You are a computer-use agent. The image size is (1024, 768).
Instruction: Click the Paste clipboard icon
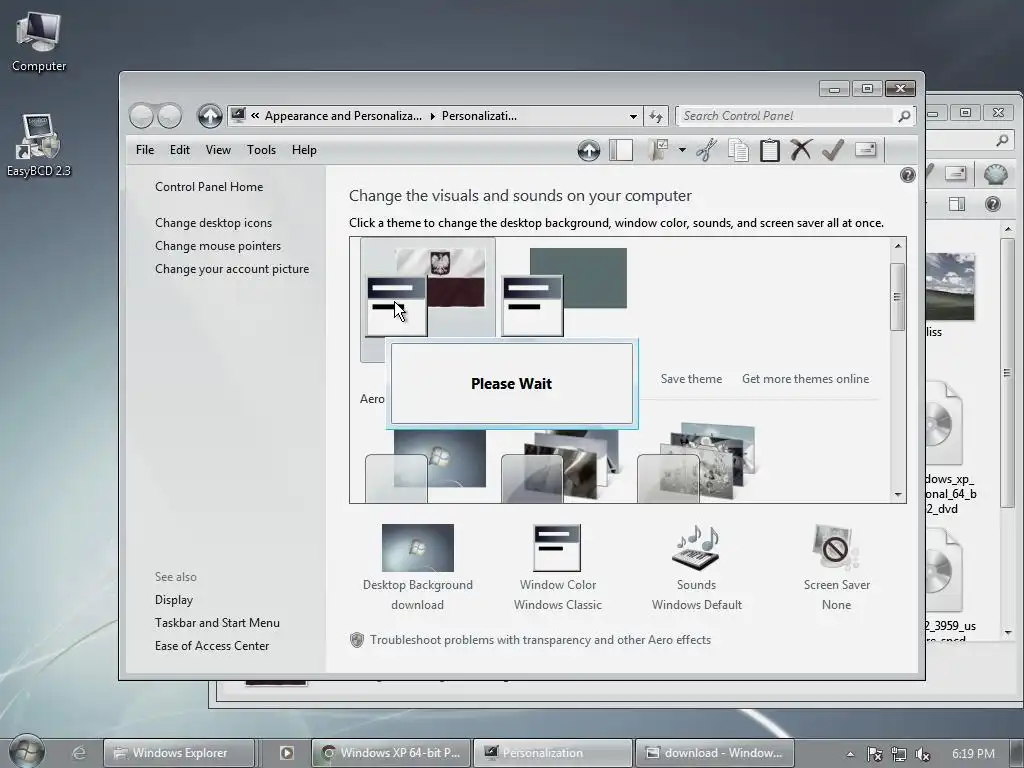click(769, 150)
